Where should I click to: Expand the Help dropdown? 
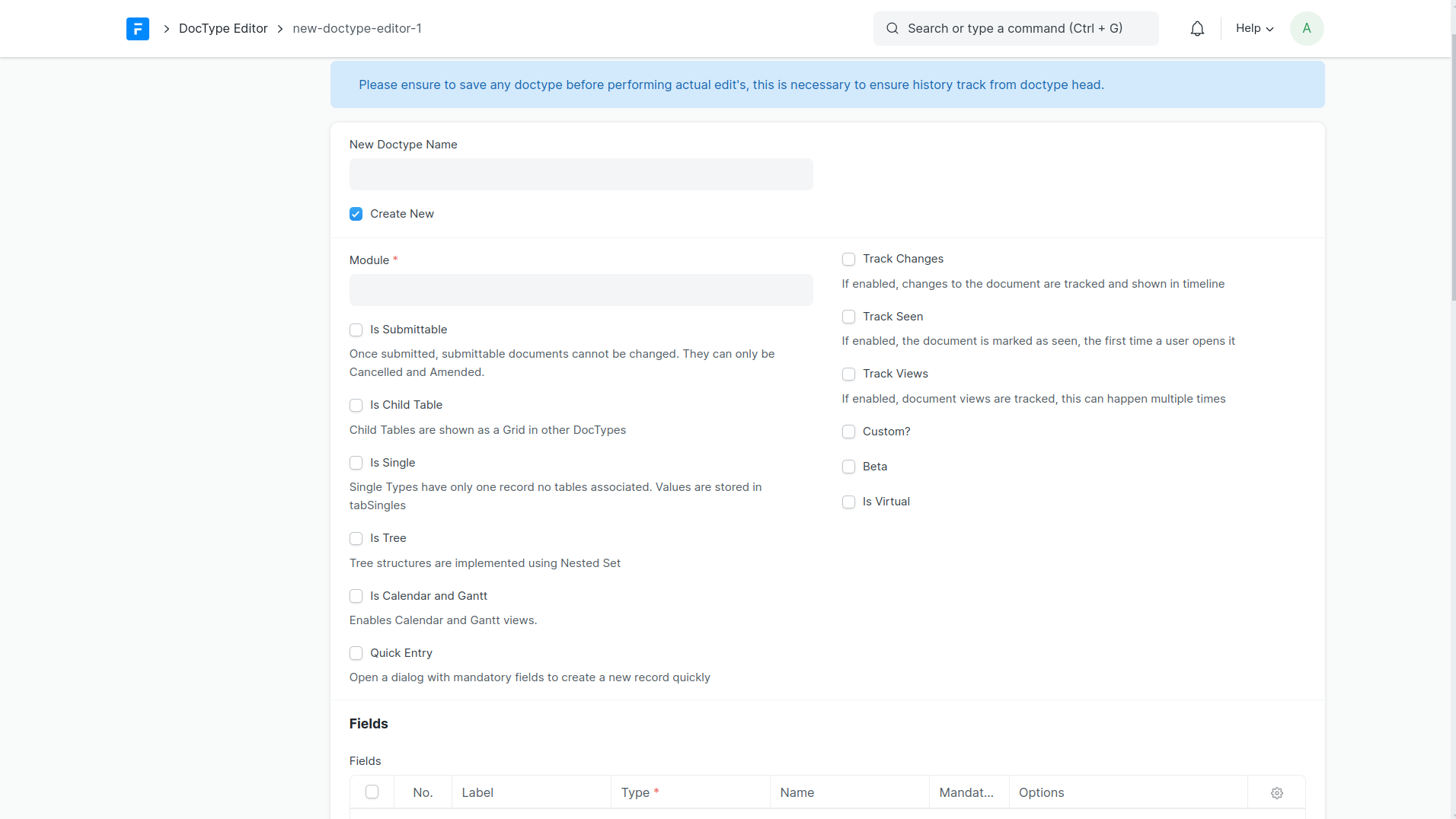click(x=1254, y=29)
